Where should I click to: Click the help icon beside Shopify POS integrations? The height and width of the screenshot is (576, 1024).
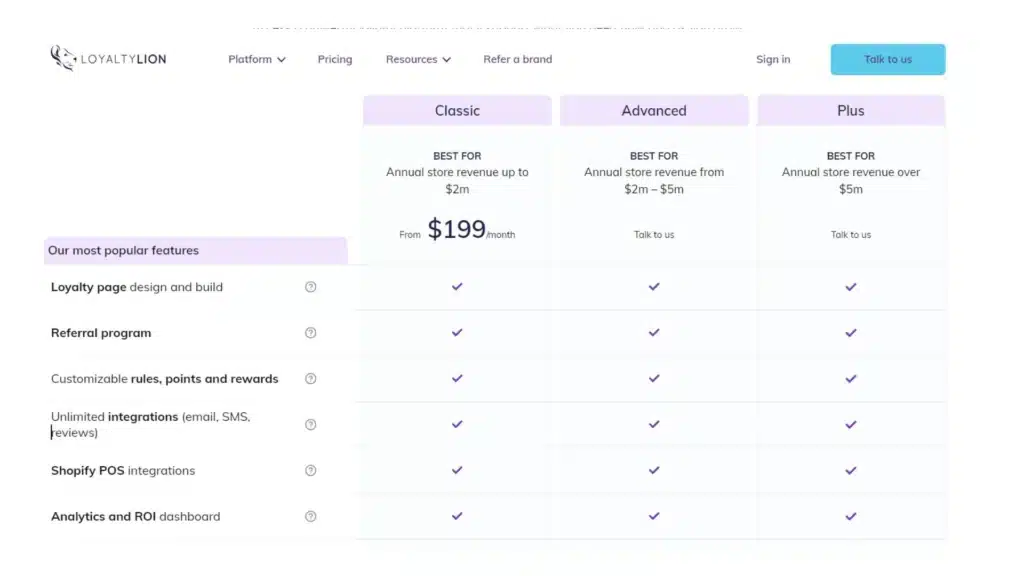tap(311, 470)
